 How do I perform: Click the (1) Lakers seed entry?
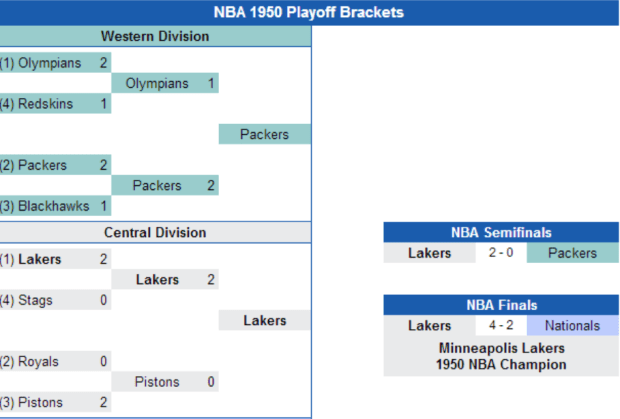click(33, 259)
